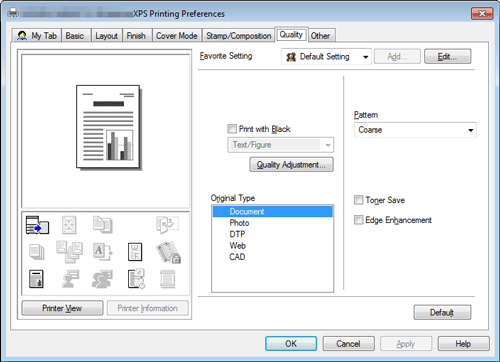Click the greyed folded booklet page icon
The height and width of the screenshot is (362, 500).
pos(167,225)
